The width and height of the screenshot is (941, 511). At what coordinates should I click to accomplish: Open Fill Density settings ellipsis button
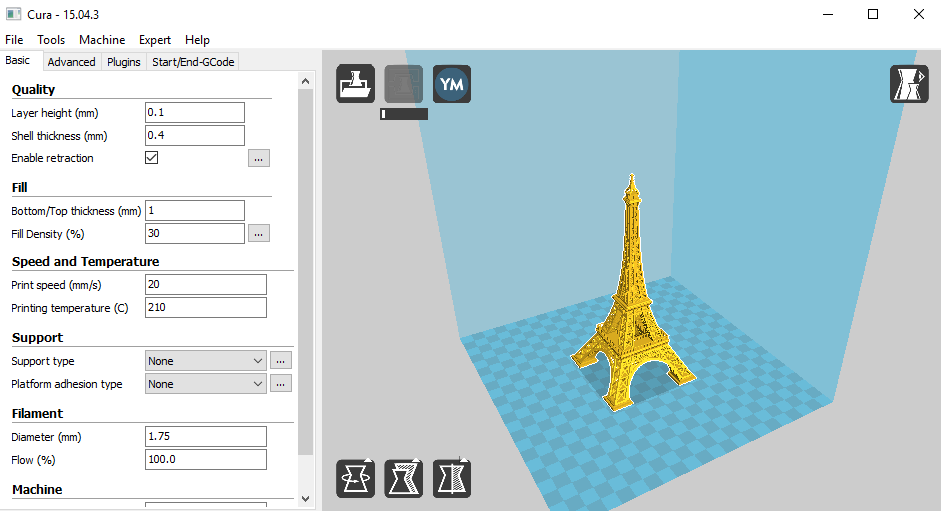259,233
